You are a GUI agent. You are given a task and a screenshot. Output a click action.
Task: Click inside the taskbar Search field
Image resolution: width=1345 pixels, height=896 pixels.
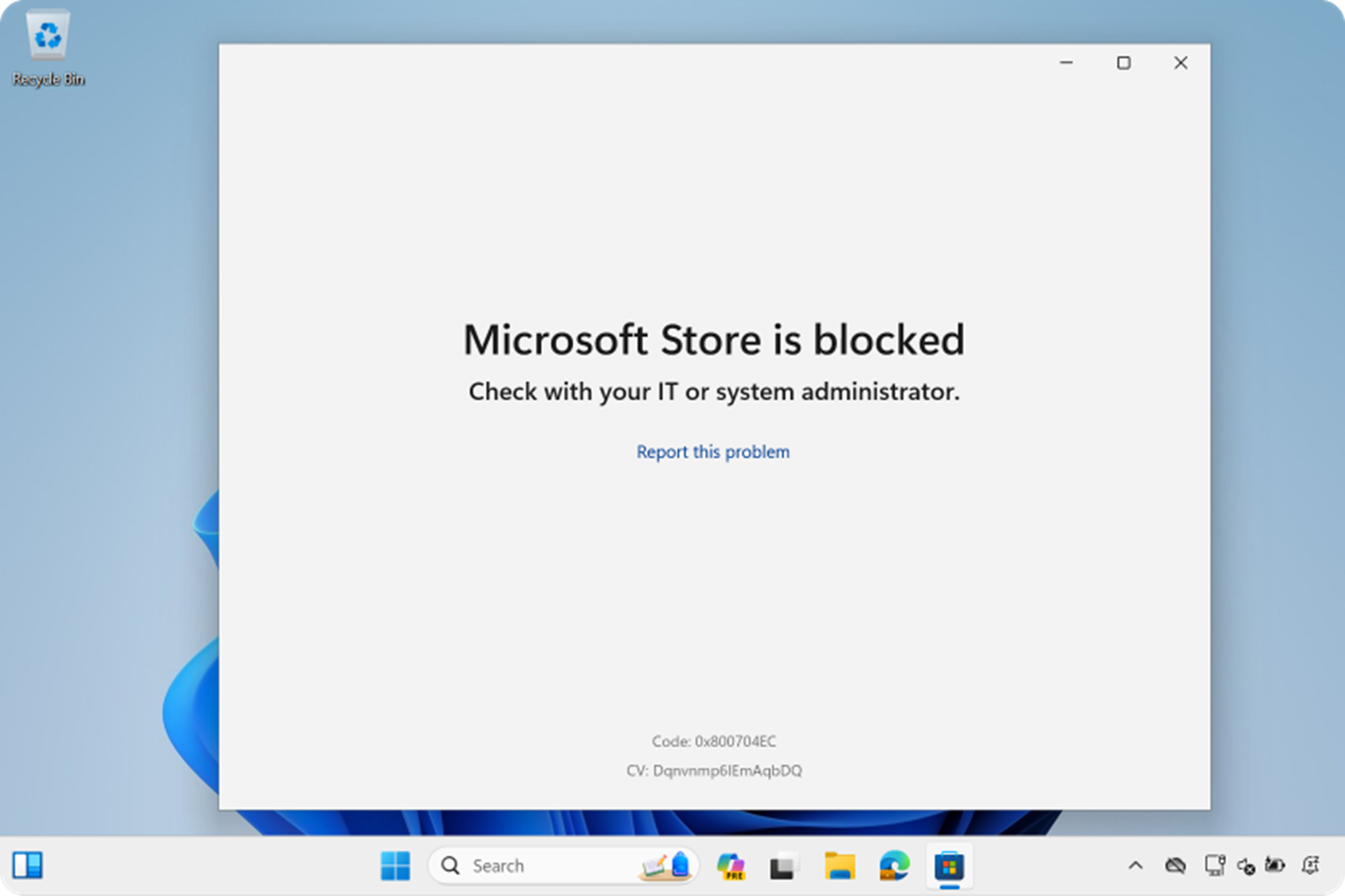pos(526,866)
